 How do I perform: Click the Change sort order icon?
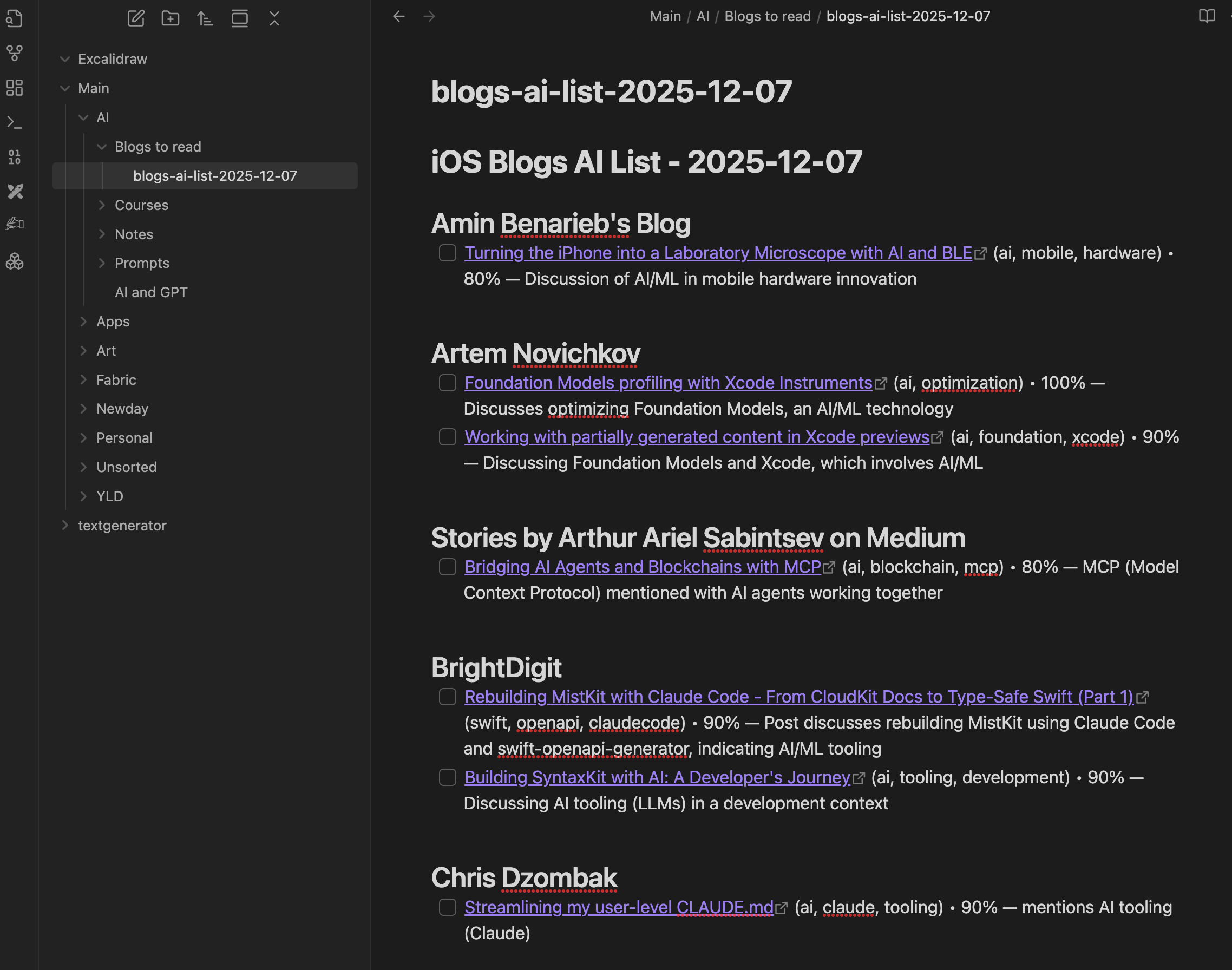[205, 18]
